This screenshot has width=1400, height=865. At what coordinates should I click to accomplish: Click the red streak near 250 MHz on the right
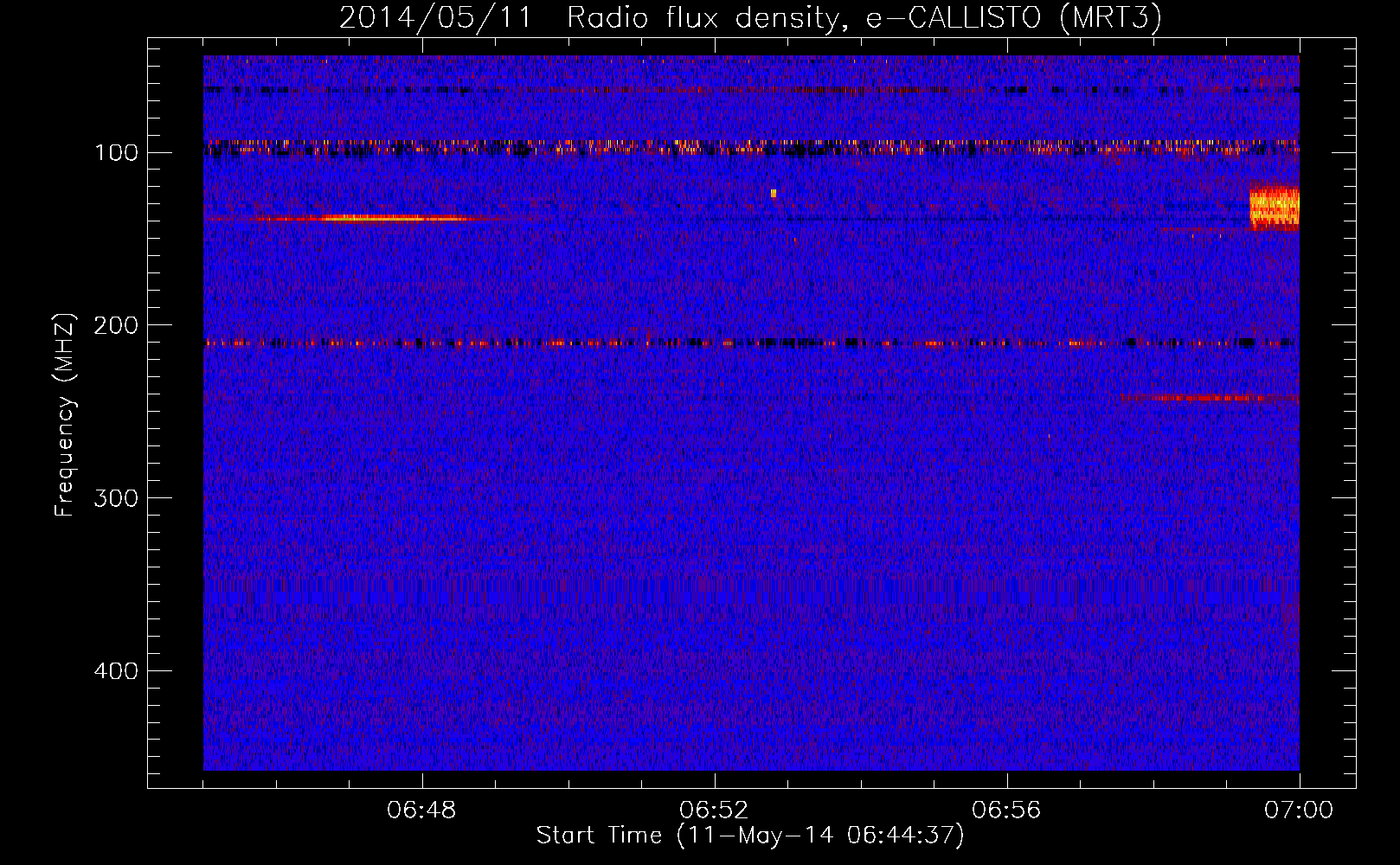tap(1210, 398)
